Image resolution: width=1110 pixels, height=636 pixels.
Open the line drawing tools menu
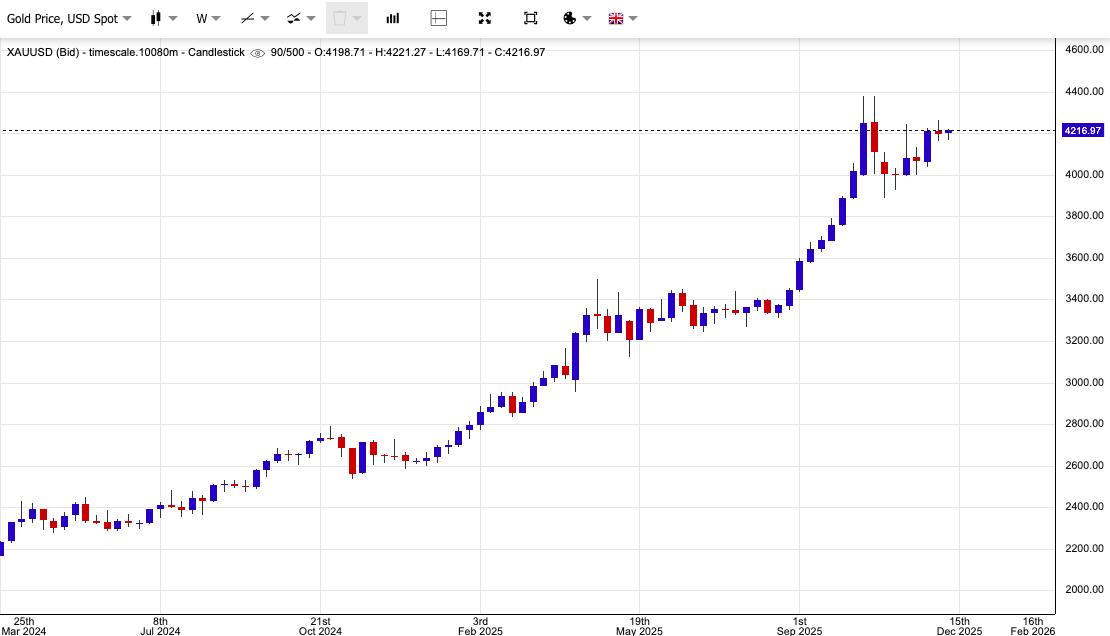pyautogui.click(x=254, y=18)
